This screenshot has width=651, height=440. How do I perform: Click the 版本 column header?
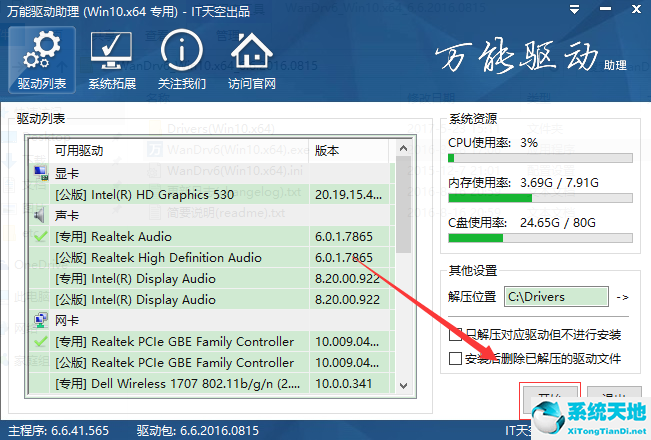click(x=349, y=151)
